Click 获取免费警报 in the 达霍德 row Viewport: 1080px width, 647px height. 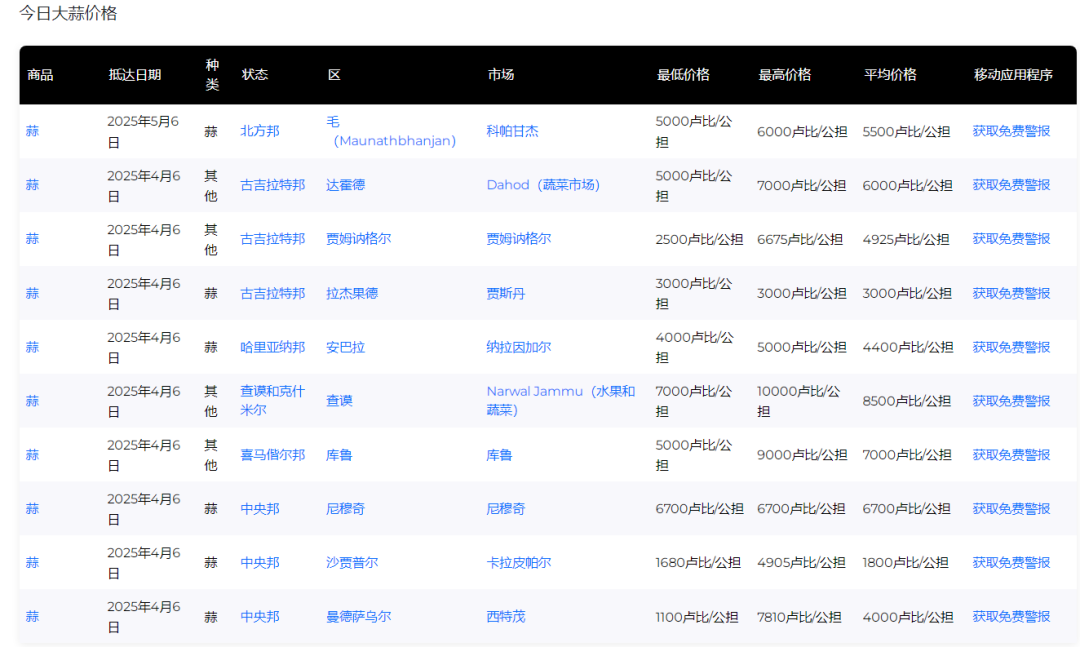click(1010, 185)
